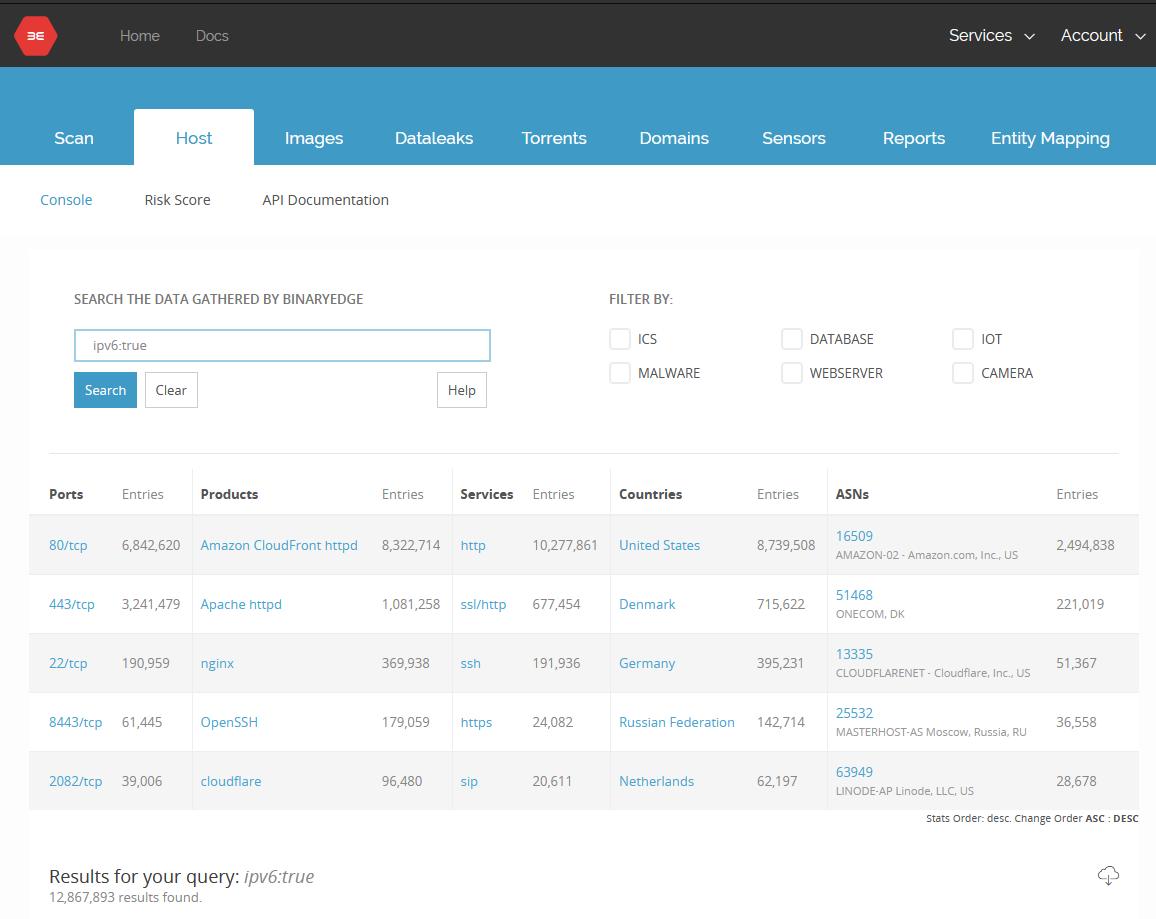Image resolution: width=1156 pixels, height=919 pixels.
Task: Filter by the sip service
Action: (469, 781)
